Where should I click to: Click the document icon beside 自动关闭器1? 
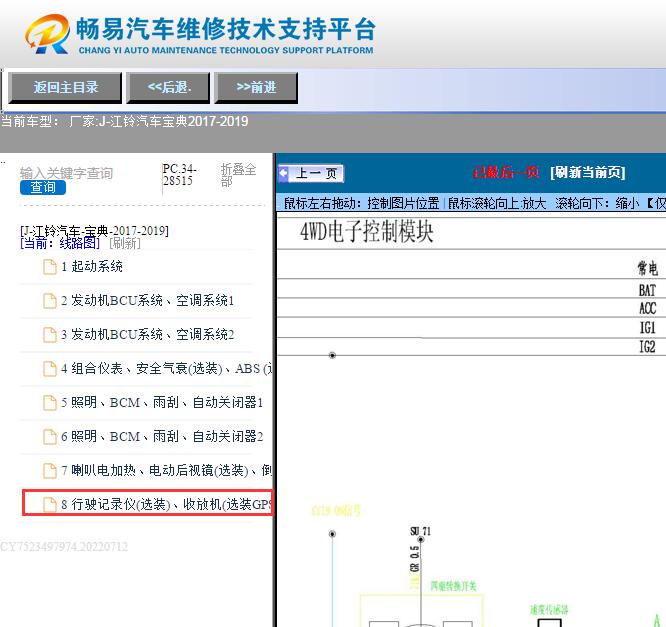pos(50,403)
